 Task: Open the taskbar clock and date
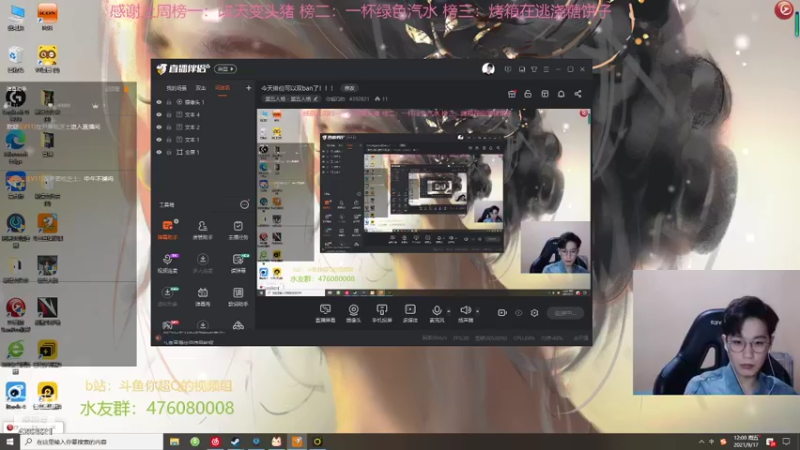pyautogui.click(x=746, y=441)
